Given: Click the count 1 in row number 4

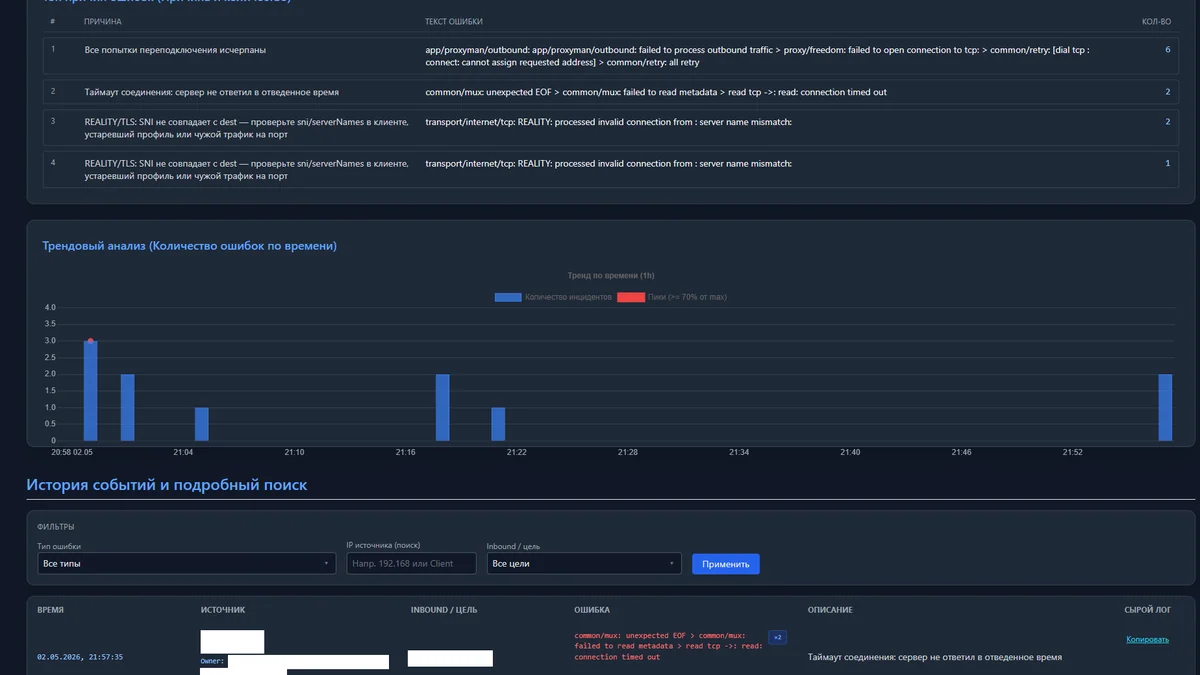Looking at the screenshot, I should point(1168,163).
